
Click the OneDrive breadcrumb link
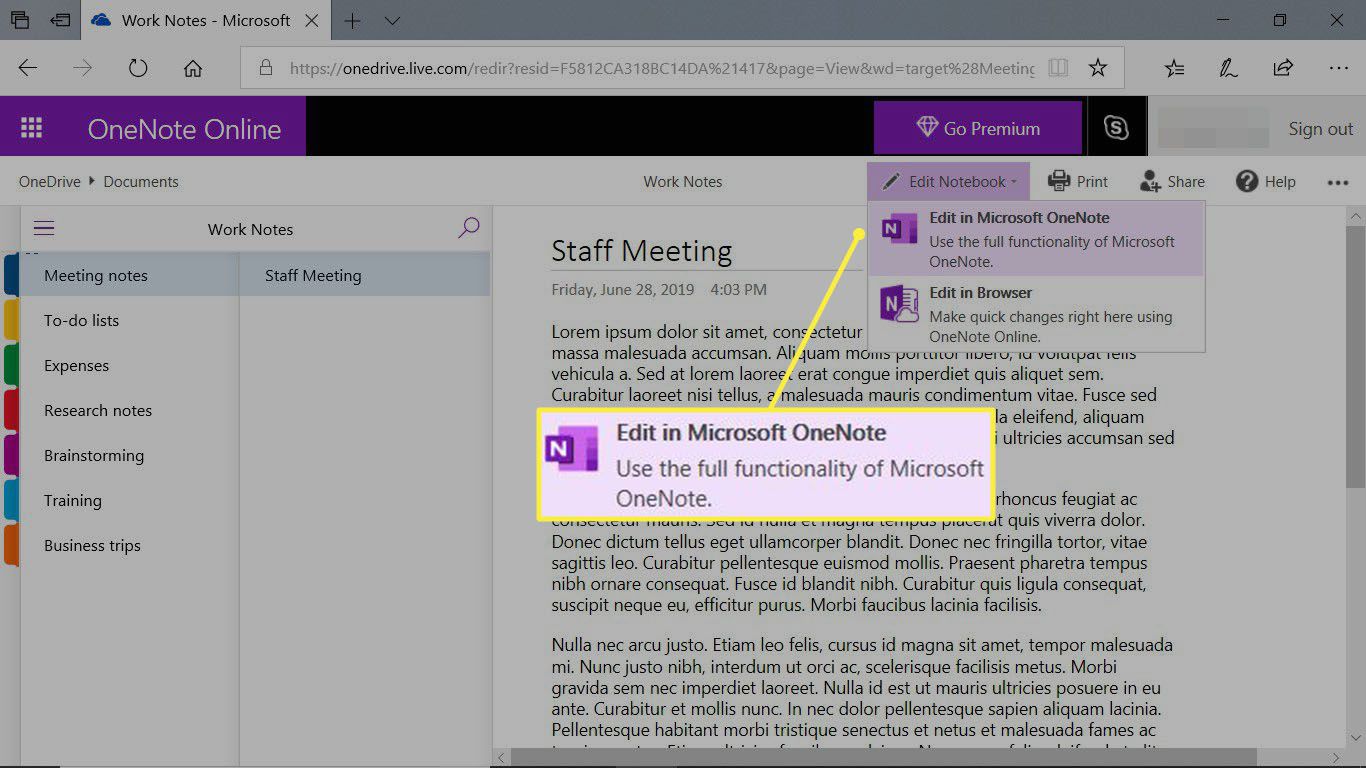[50, 182]
